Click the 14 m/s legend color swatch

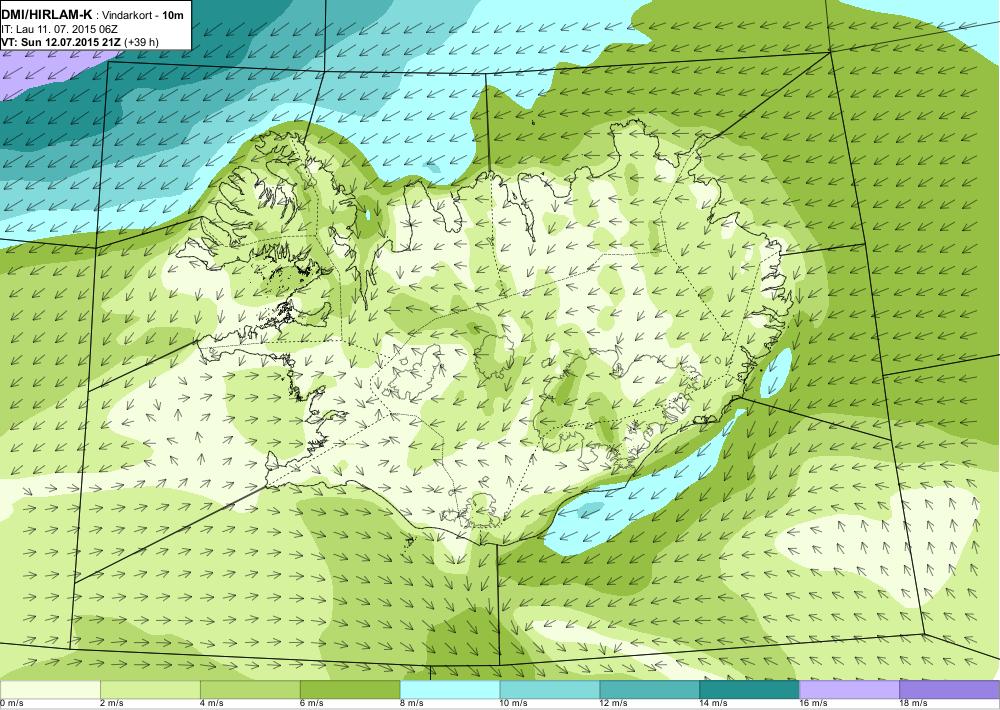tap(750, 690)
